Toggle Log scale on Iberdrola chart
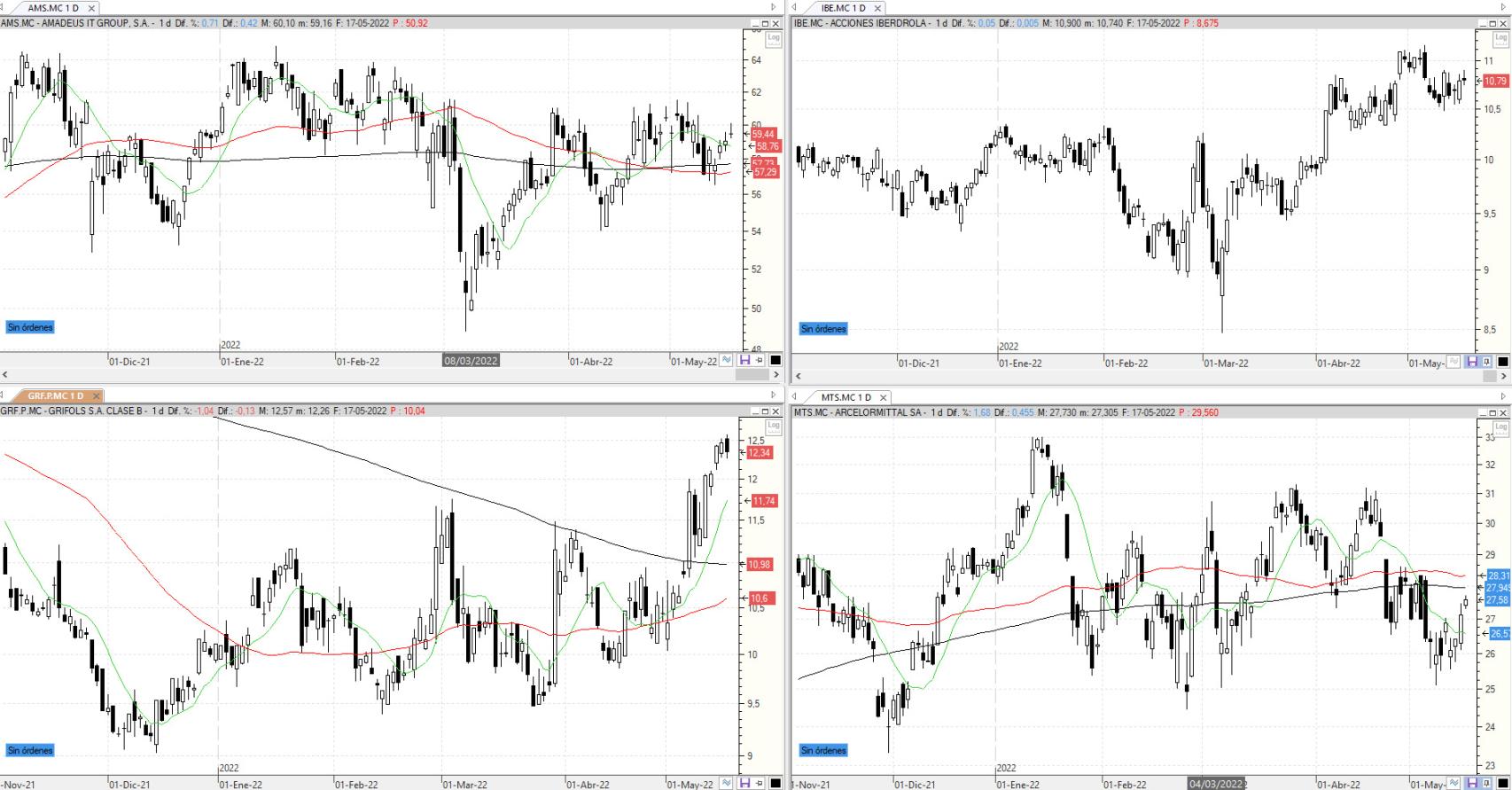Viewport: 1512px width, 790px height. pos(1500,38)
